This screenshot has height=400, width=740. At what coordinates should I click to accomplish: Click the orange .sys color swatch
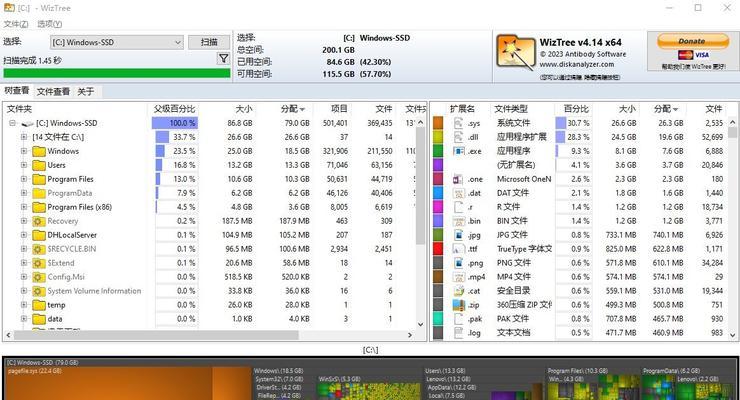438,123
